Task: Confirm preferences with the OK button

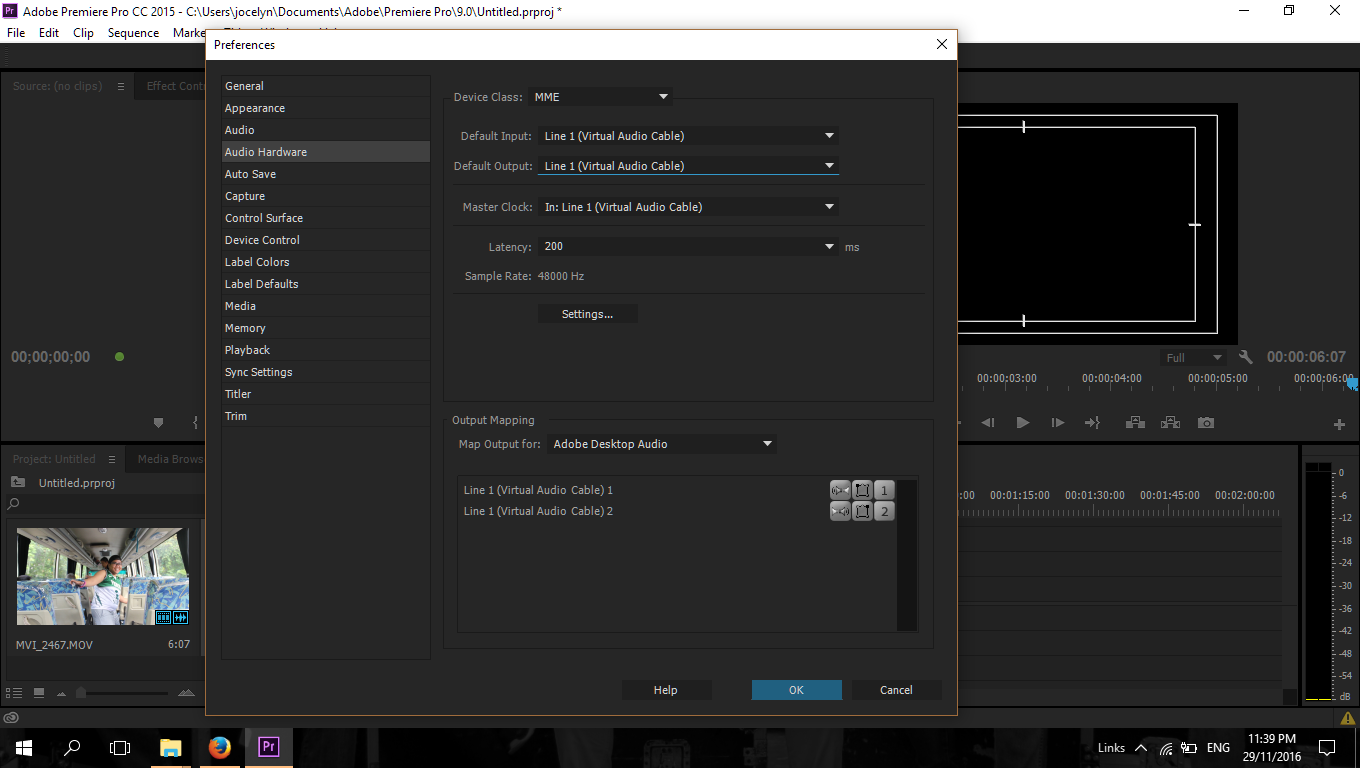Action: click(x=796, y=690)
